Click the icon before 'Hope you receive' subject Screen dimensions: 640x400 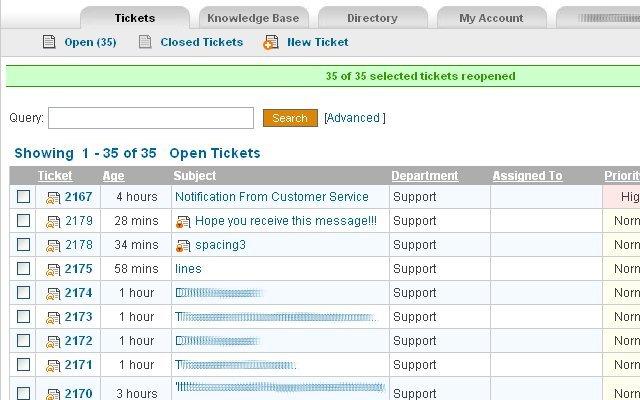tap(183, 222)
